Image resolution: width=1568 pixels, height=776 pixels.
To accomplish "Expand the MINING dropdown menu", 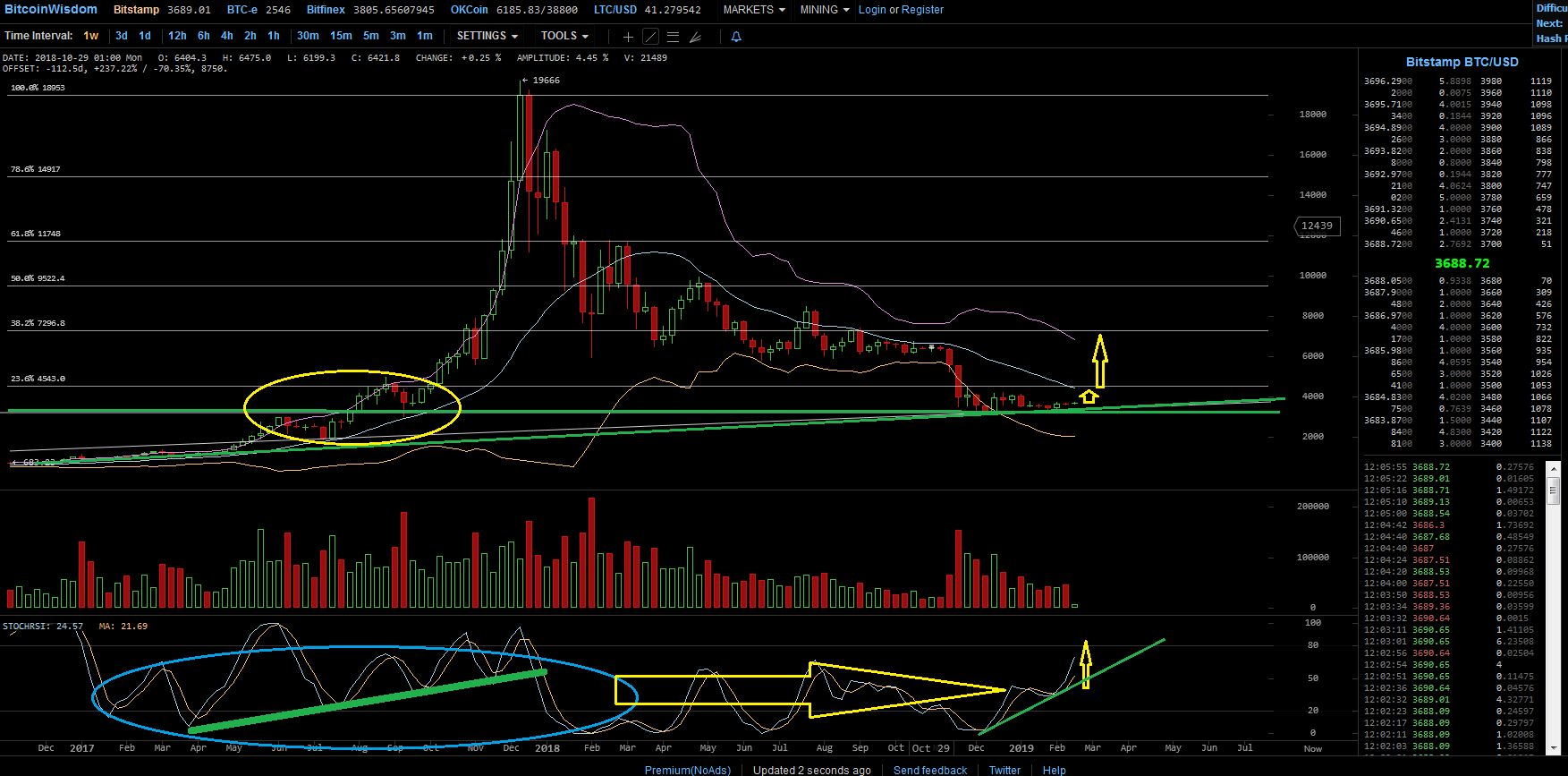I will (x=825, y=10).
